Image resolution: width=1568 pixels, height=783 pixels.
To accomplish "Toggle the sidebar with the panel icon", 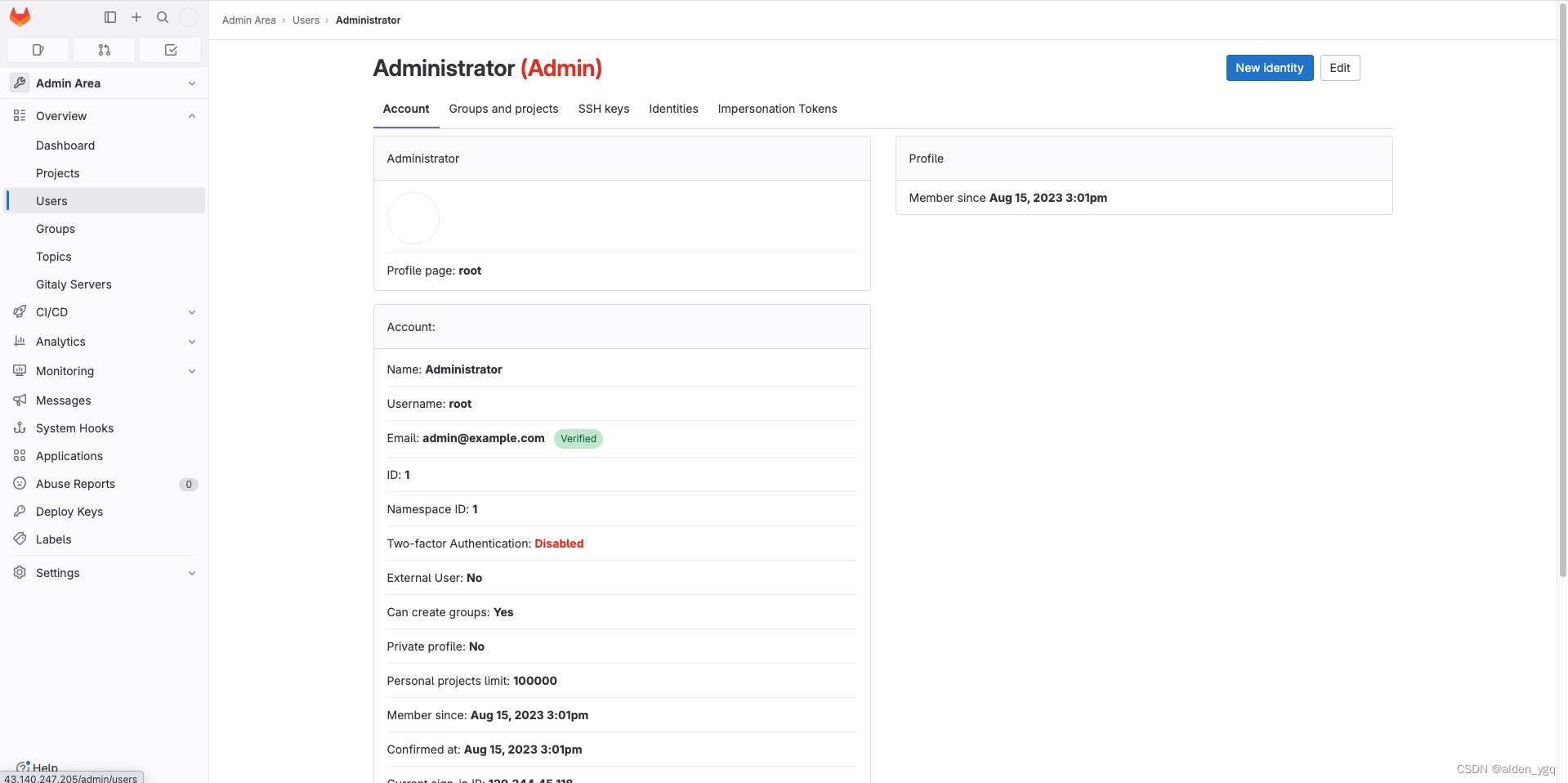I will [x=109, y=16].
